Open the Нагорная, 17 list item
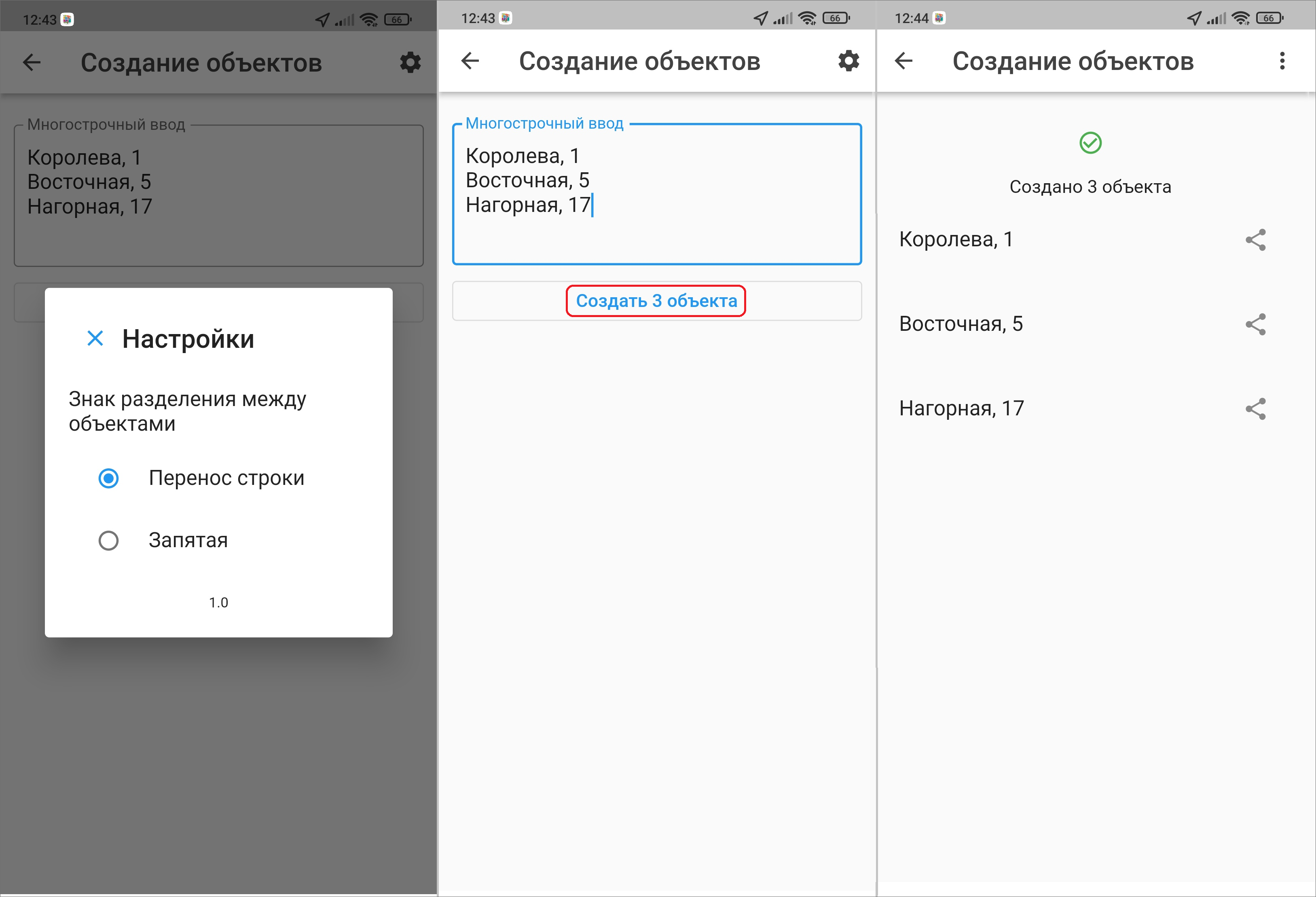 pyautogui.click(x=961, y=408)
